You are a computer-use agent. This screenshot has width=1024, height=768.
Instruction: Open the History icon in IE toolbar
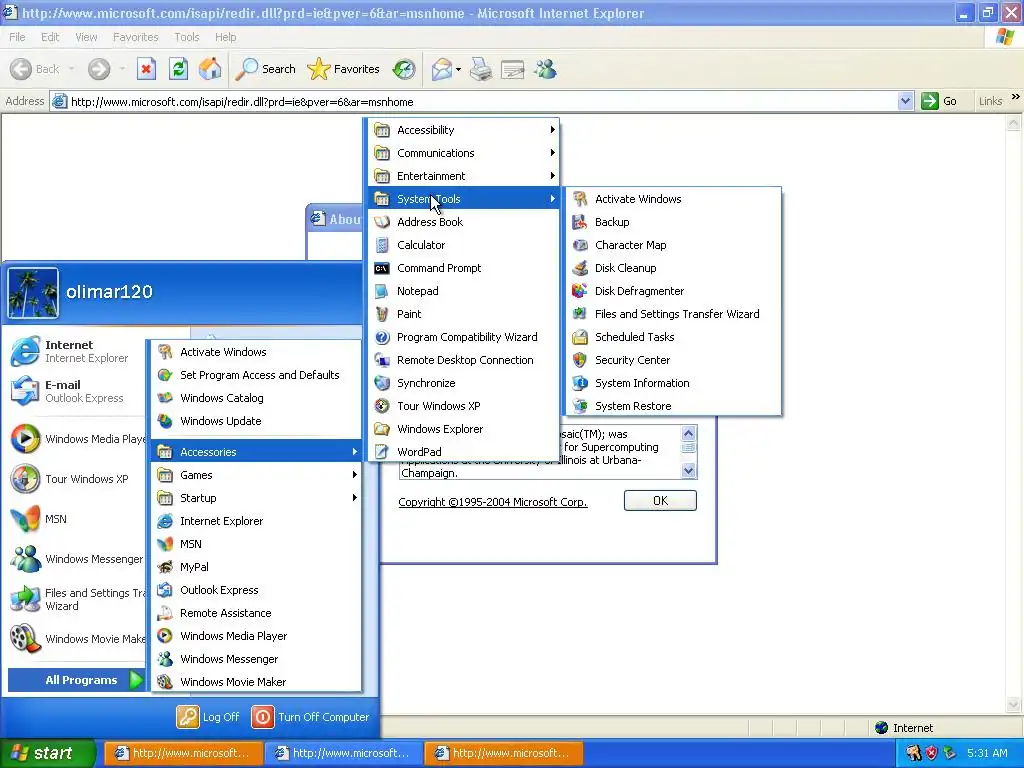[404, 69]
